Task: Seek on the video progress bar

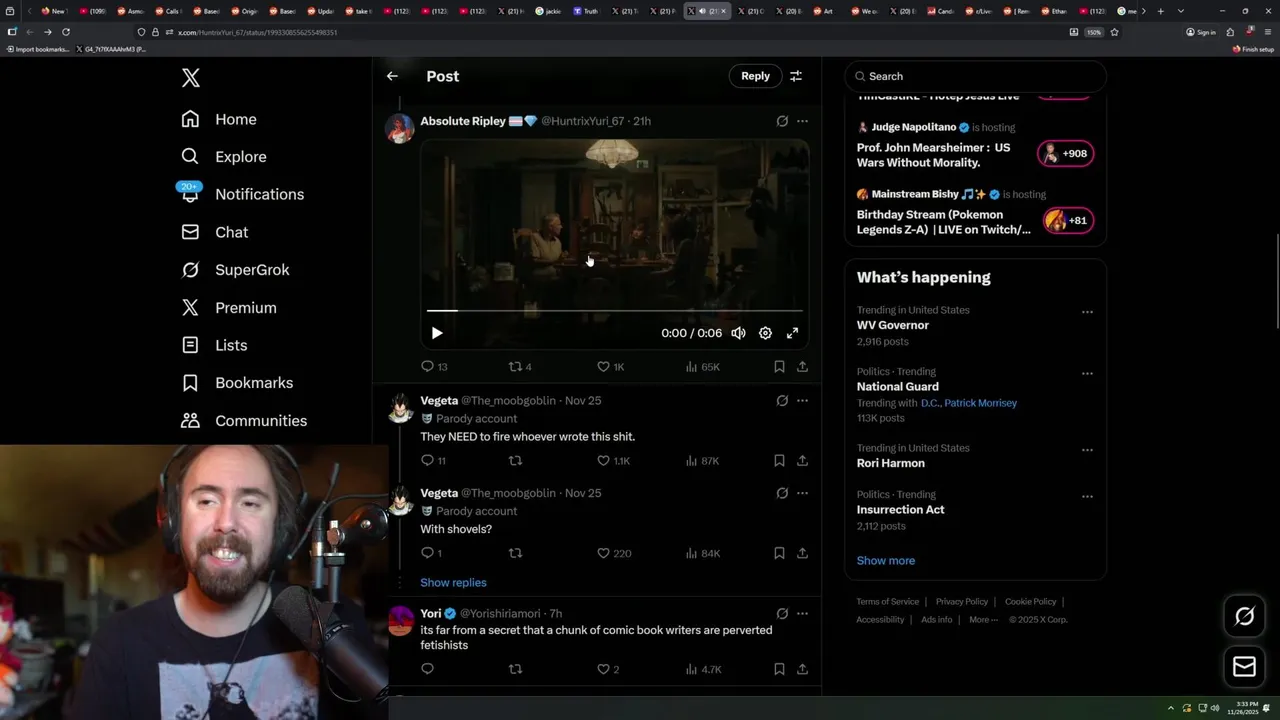Action: pos(615,311)
